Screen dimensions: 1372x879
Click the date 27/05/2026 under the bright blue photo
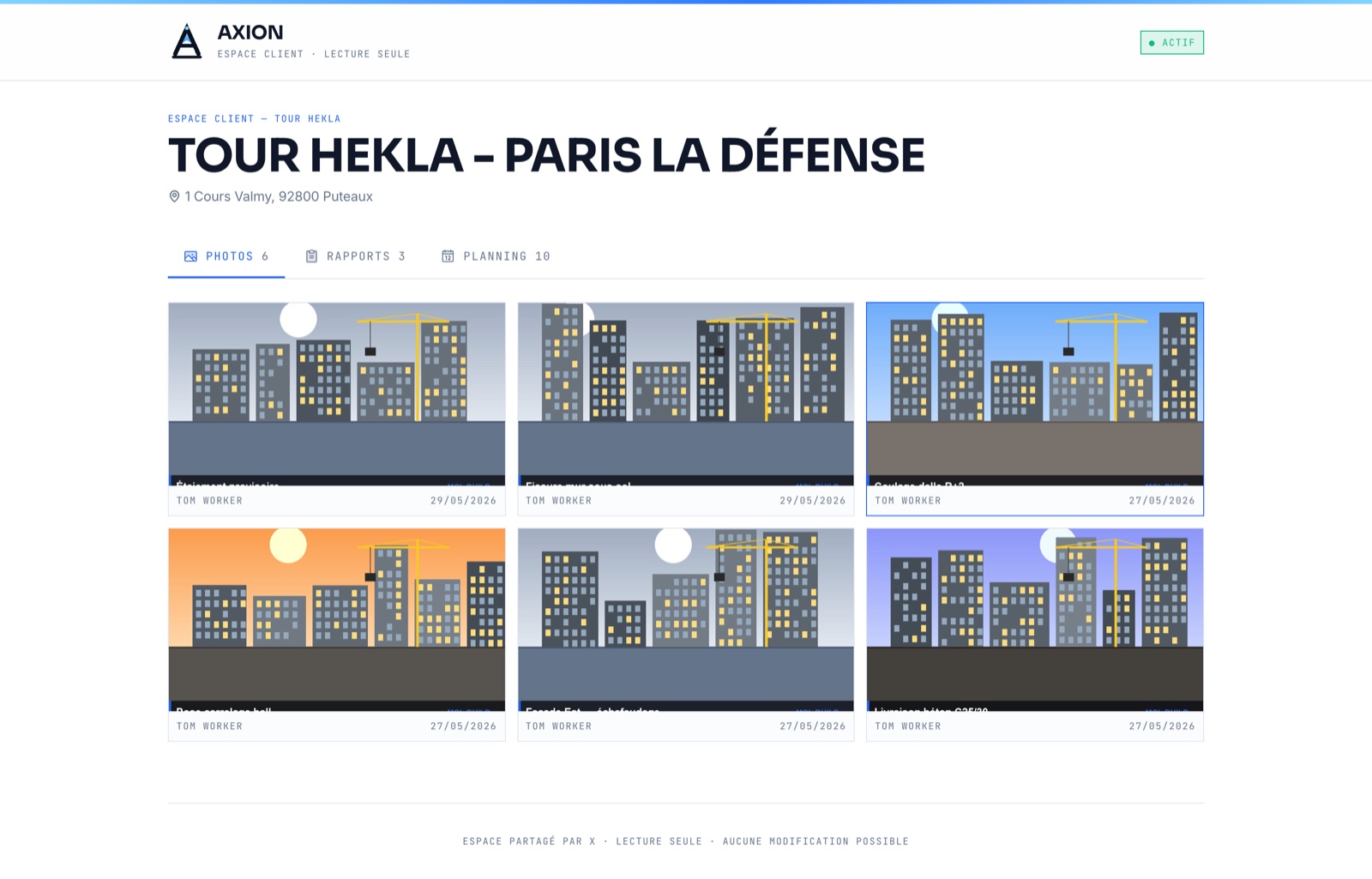1162,501
